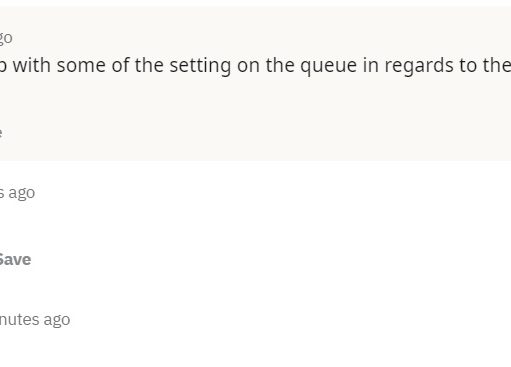Viewport: 511px width, 367px height.
Task: Click the word 'setting' in the comment
Action: click(200, 65)
